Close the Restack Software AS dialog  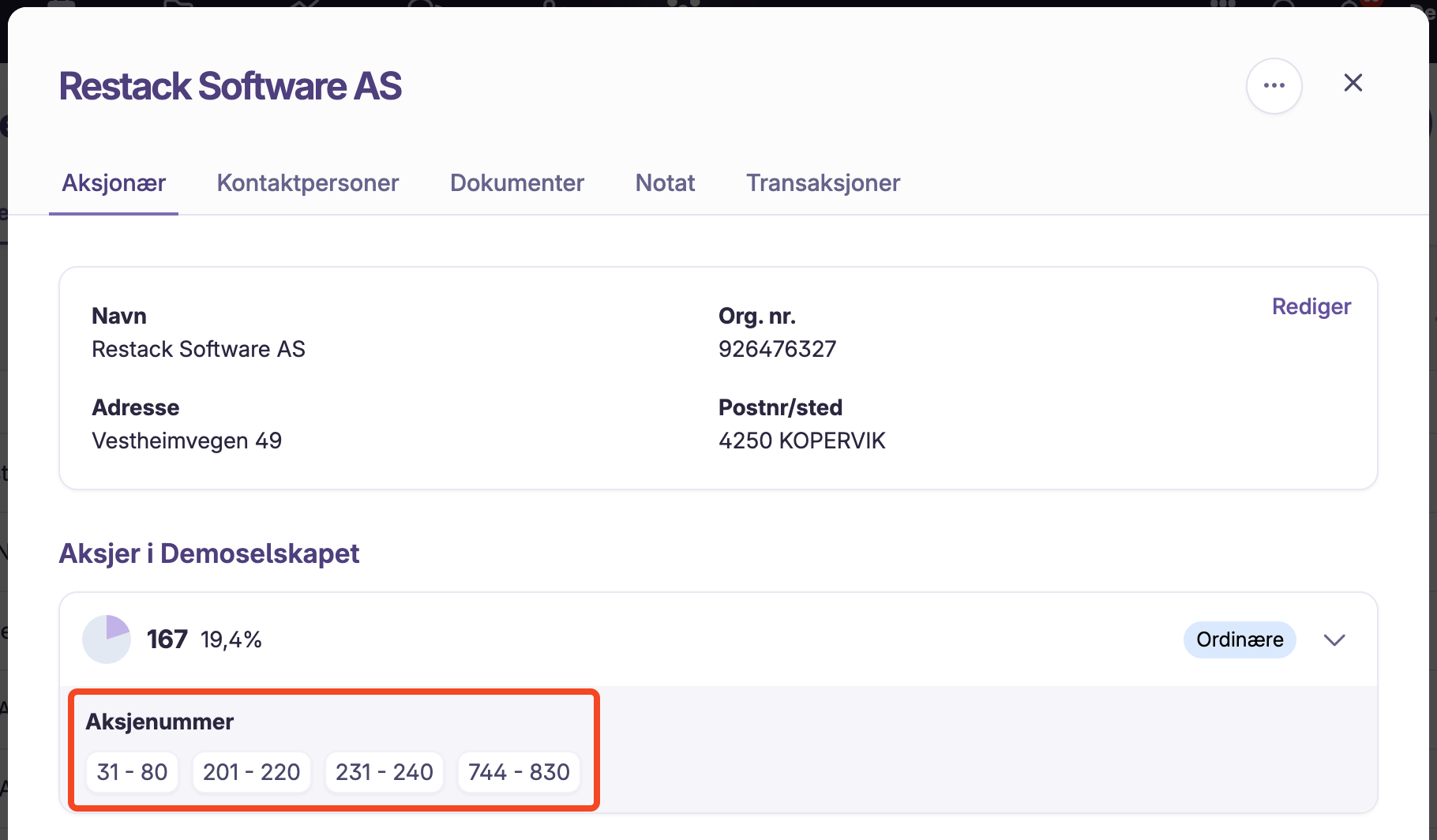point(1353,83)
